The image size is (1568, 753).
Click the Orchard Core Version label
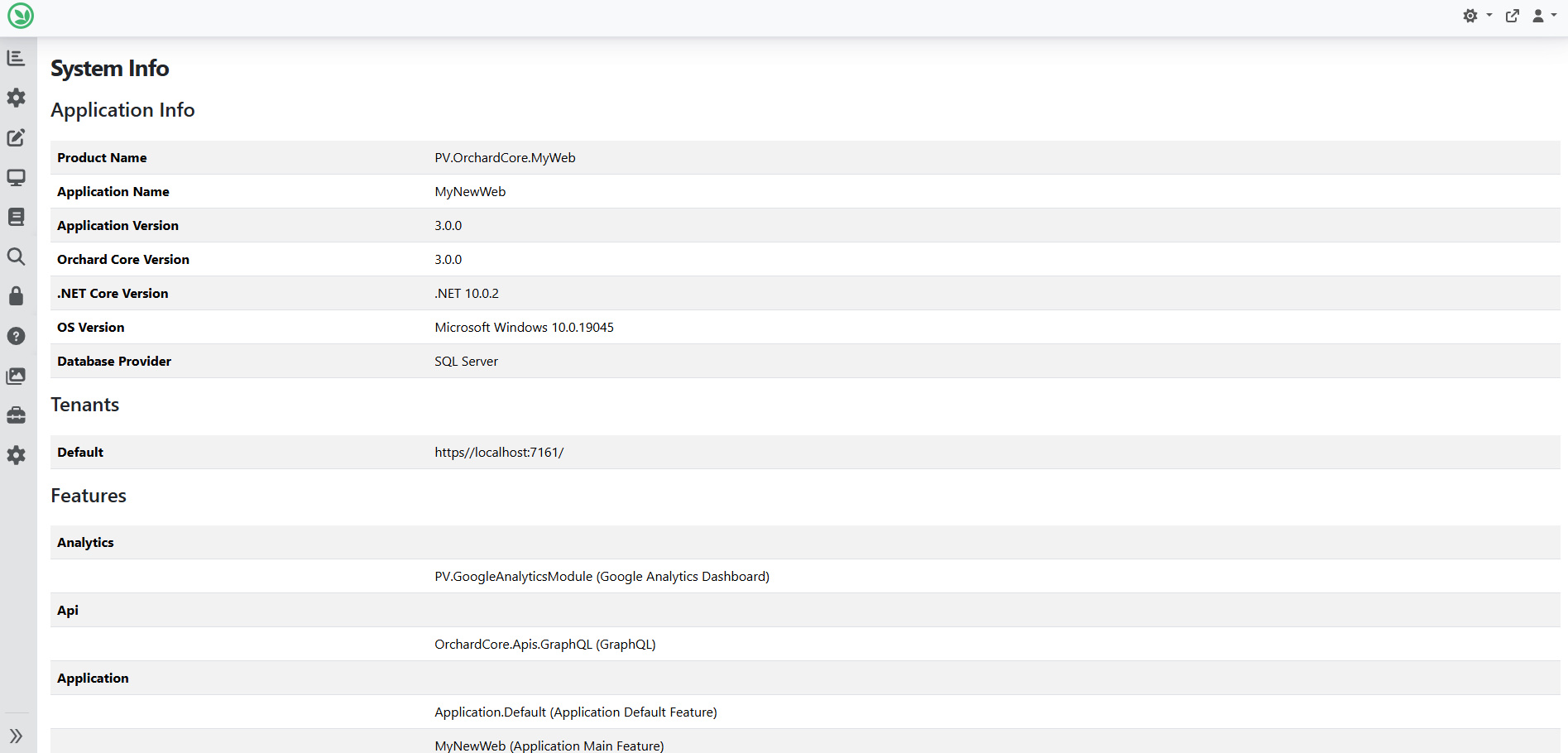[123, 260]
